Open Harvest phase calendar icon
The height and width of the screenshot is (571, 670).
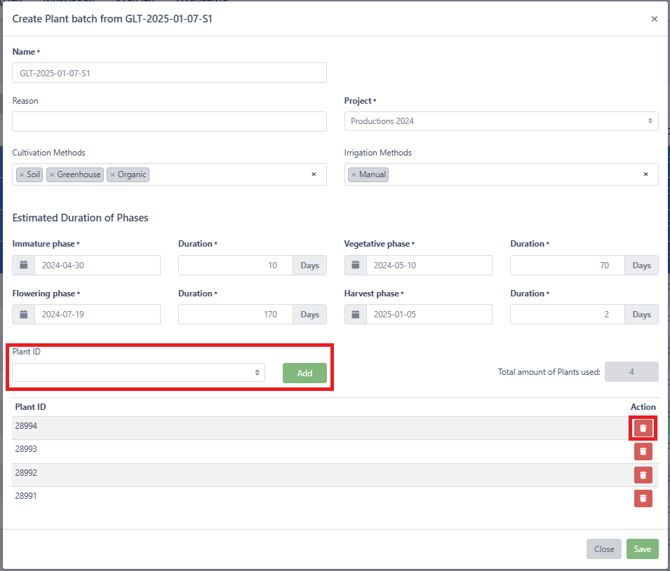tap(356, 314)
